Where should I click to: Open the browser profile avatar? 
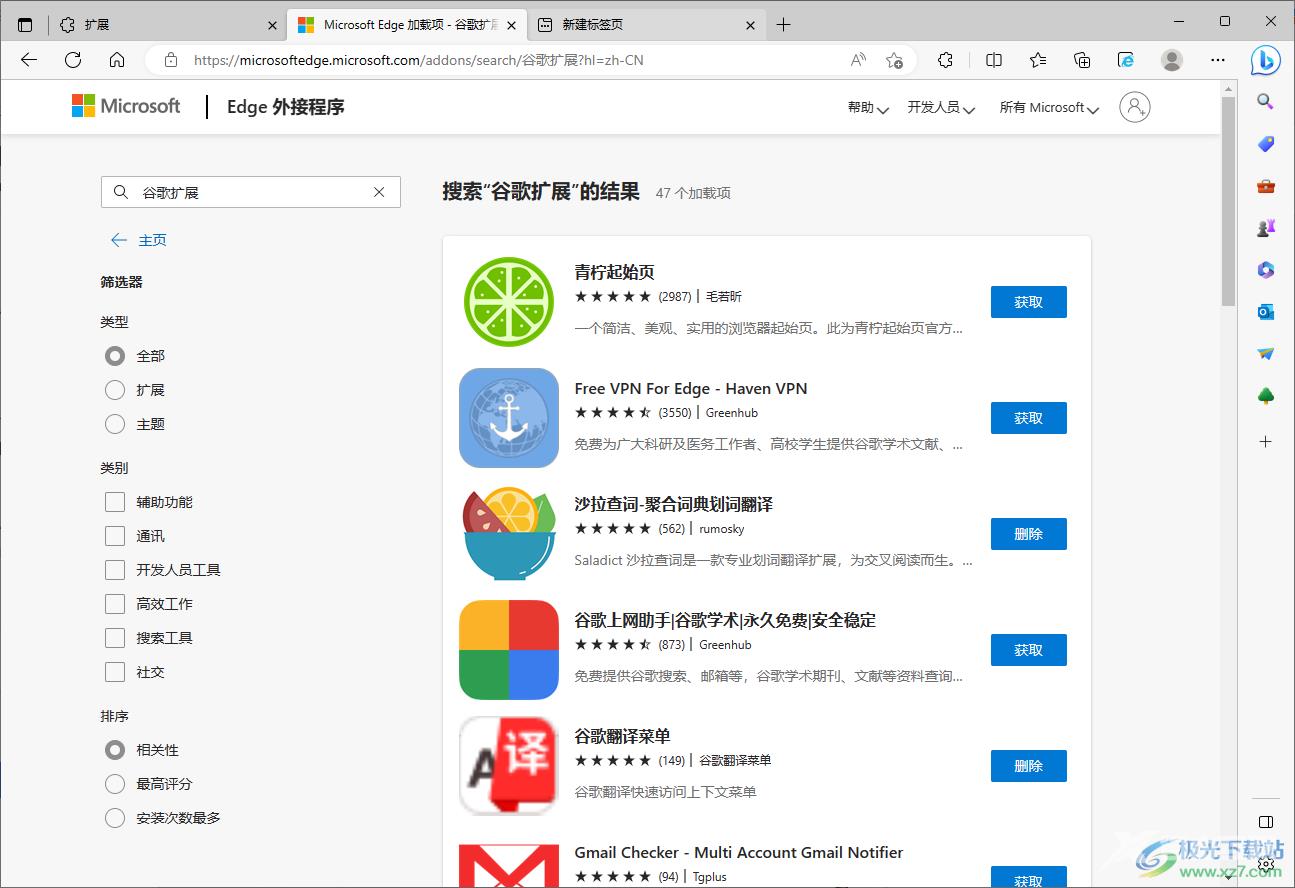point(1172,60)
